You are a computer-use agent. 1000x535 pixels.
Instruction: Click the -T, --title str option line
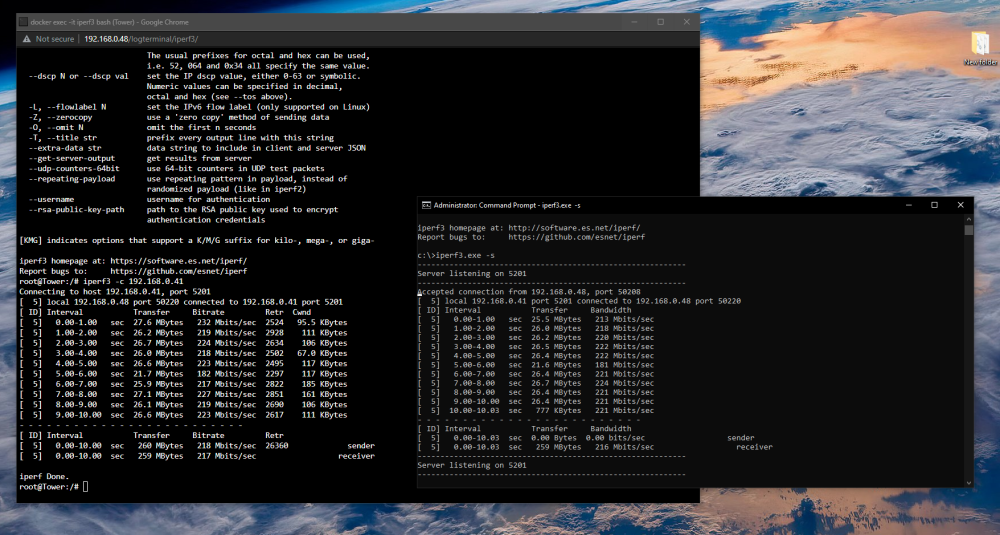tap(181, 138)
